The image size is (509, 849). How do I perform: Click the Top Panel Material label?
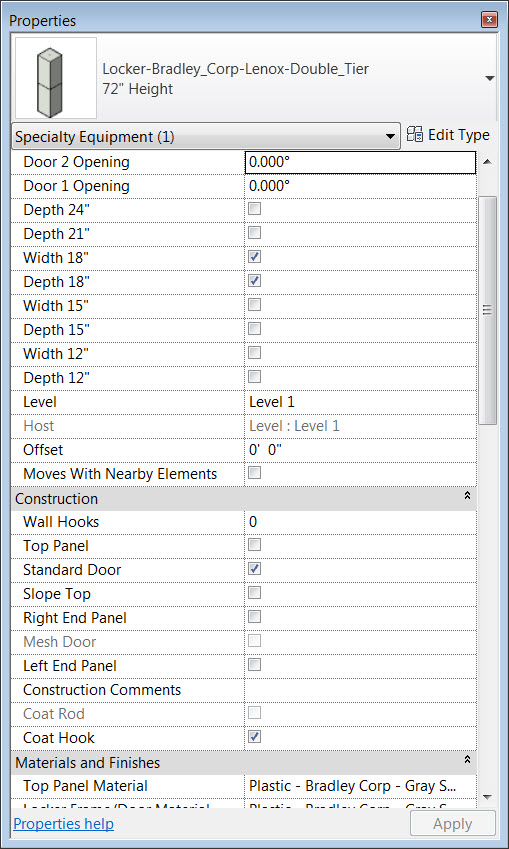click(85, 786)
